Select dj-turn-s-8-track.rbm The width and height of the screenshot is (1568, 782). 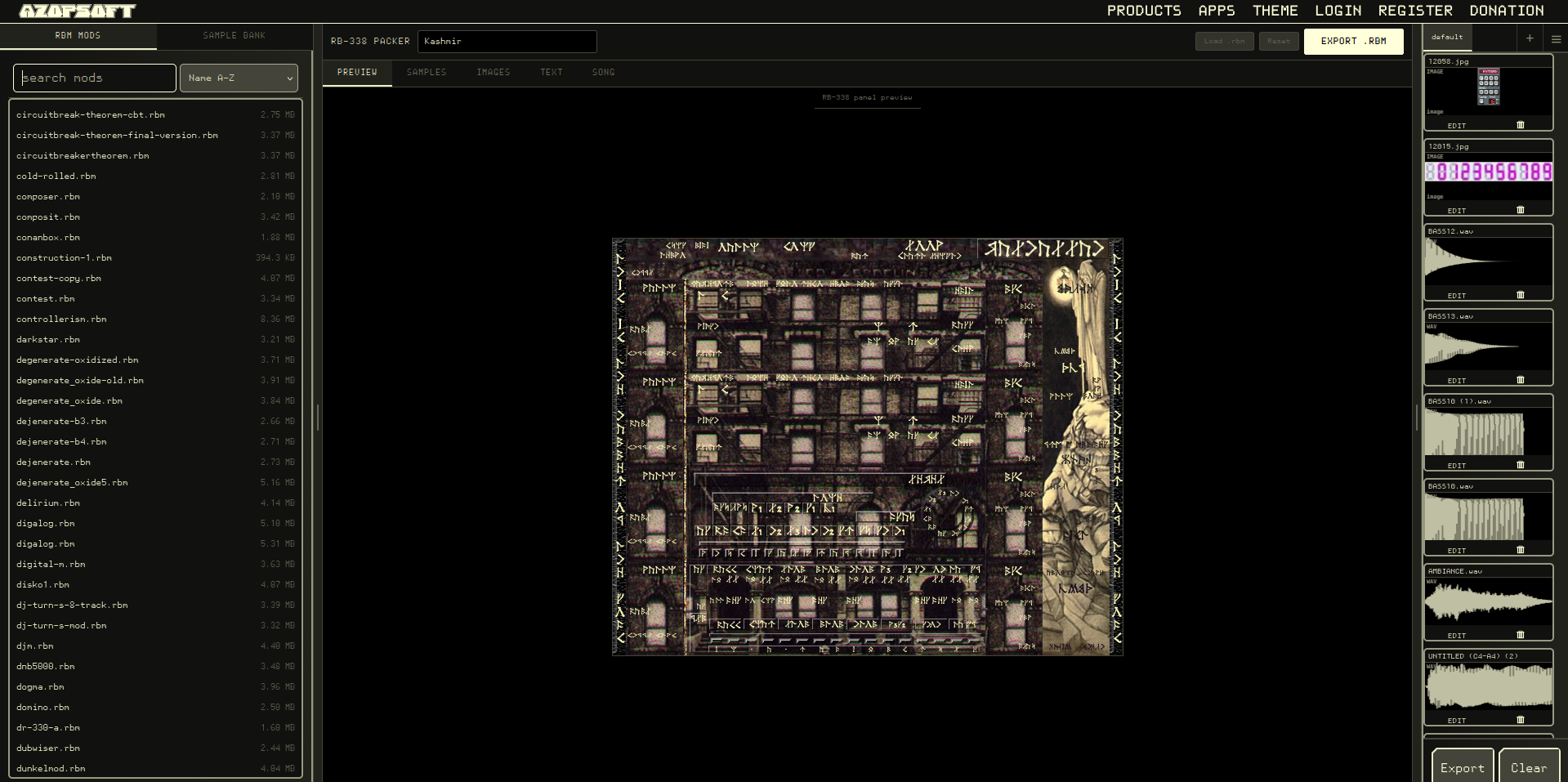(155, 605)
